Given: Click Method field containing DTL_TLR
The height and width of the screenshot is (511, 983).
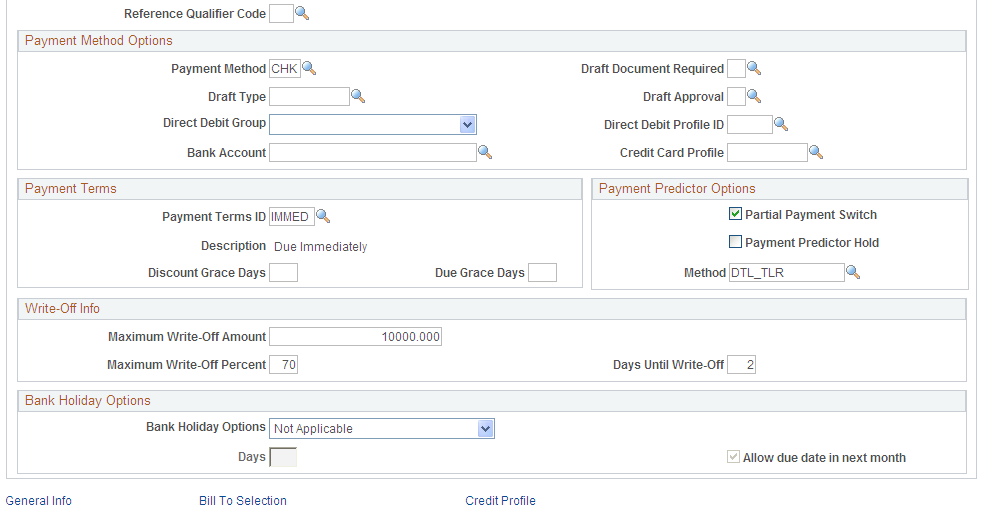Looking at the screenshot, I should (786, 272).
